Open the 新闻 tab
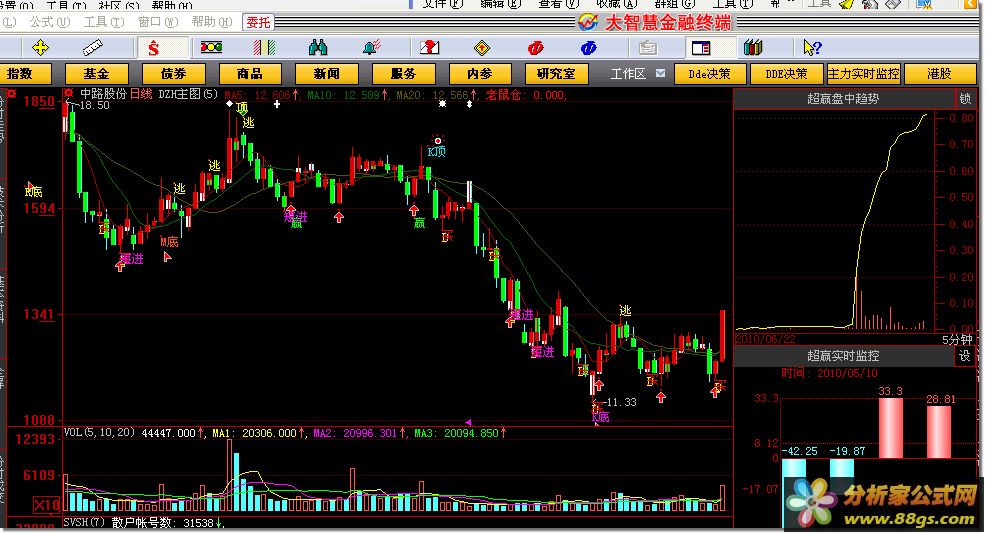This screenshot has height=534, width=986. [327, 74]
